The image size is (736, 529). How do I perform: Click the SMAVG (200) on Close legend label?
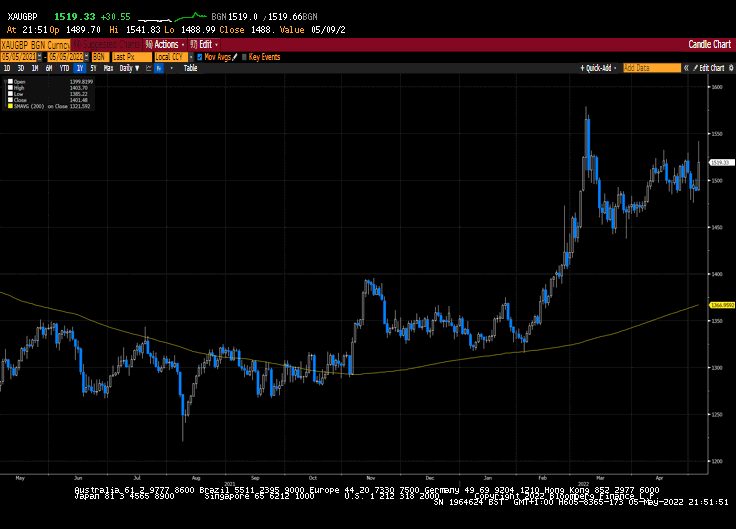point(41,106)
